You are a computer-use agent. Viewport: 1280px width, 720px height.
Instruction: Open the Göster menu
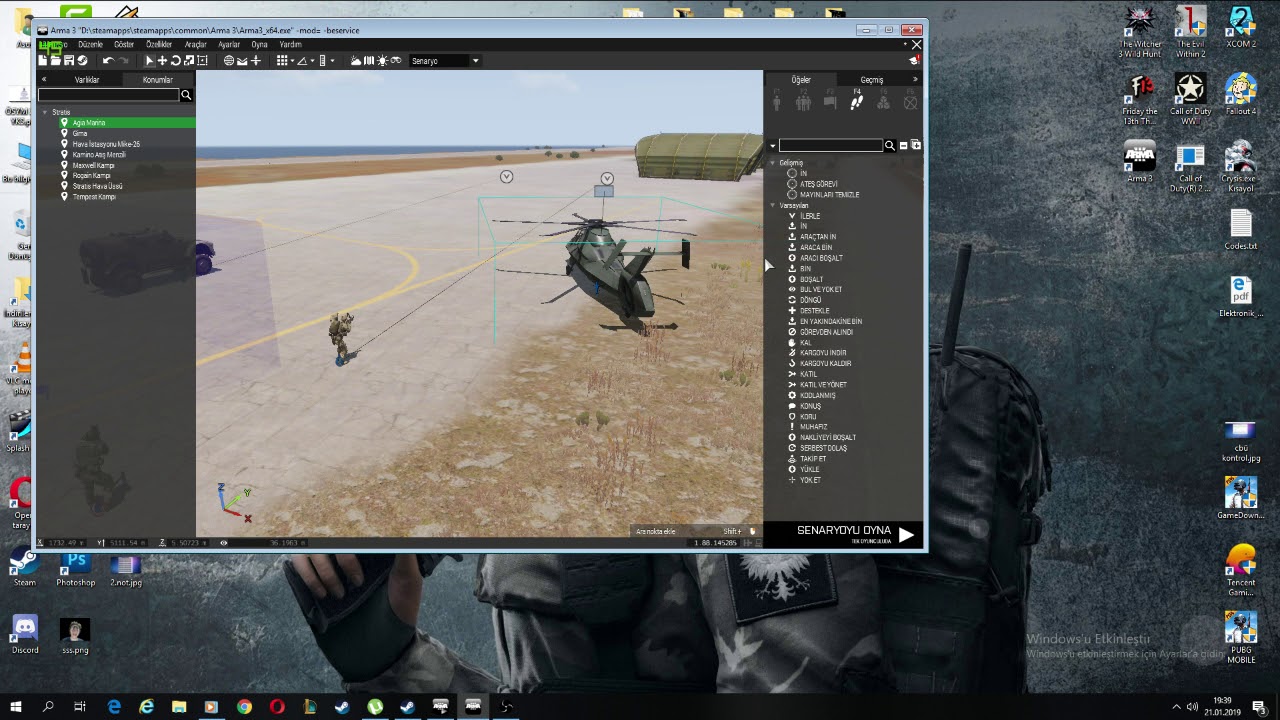click(x=124, y=45)
